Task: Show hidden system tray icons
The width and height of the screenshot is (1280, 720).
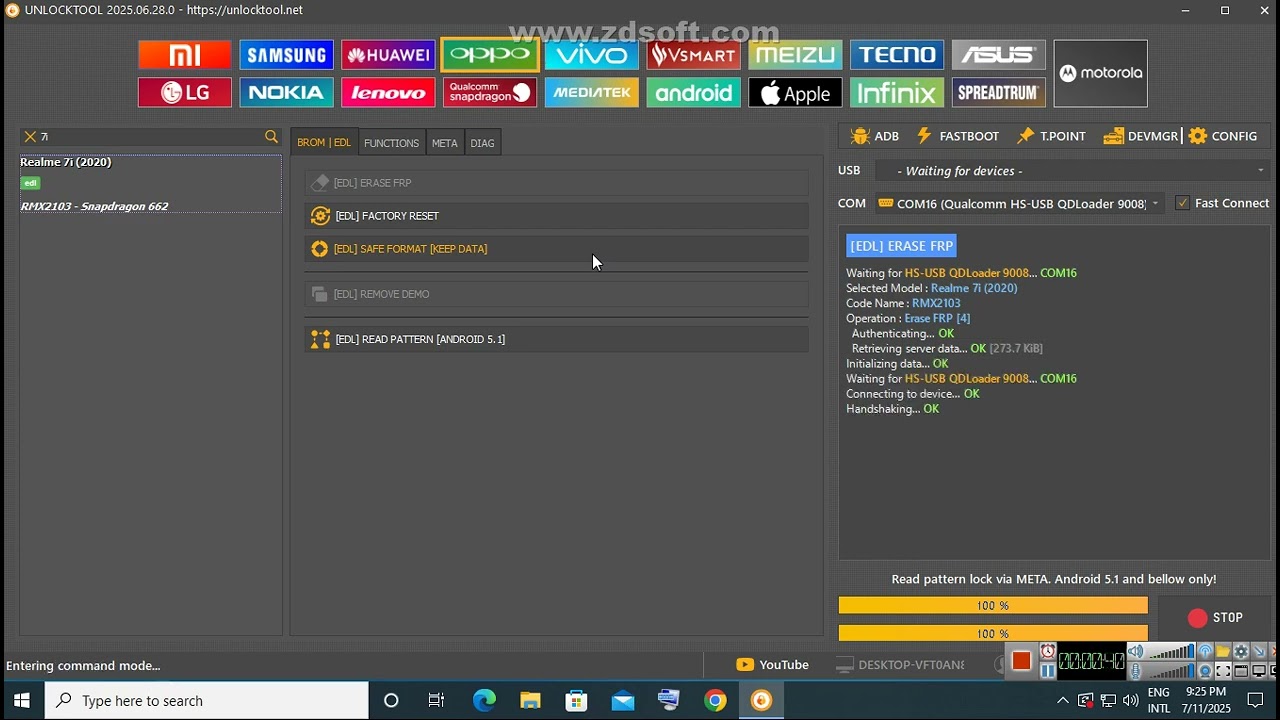Action: point(1062,701)
